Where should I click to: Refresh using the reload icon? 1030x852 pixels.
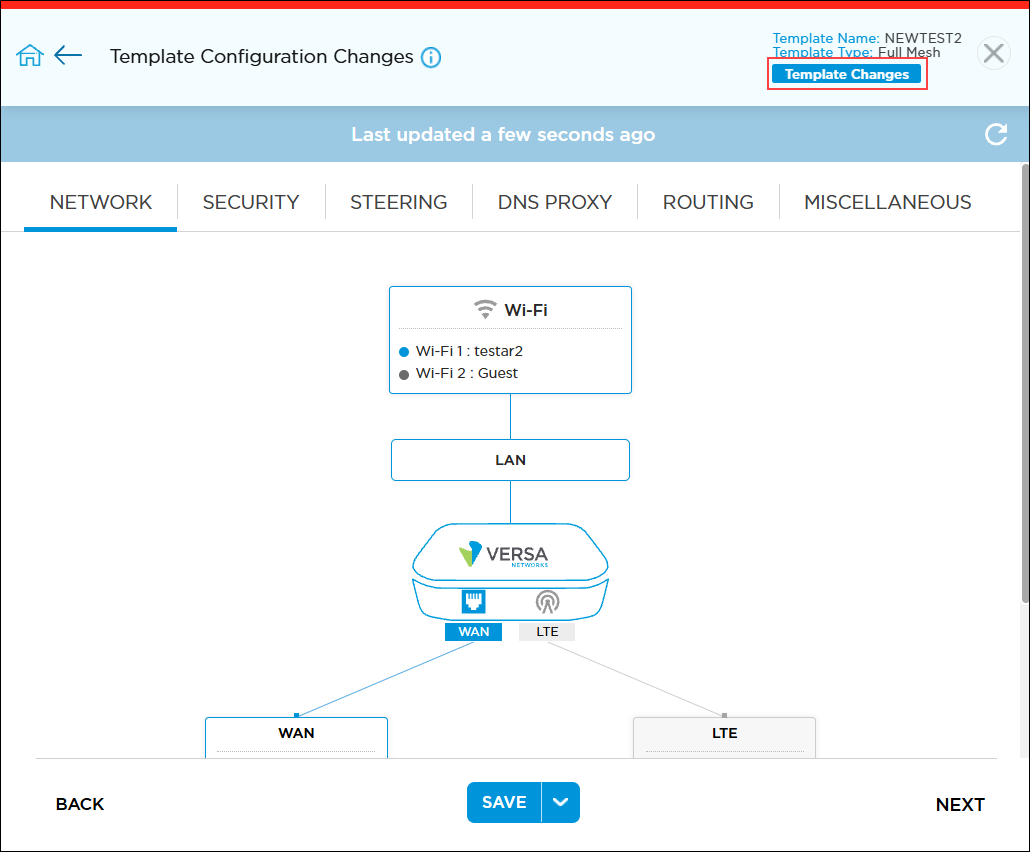[x=996, y=134]
